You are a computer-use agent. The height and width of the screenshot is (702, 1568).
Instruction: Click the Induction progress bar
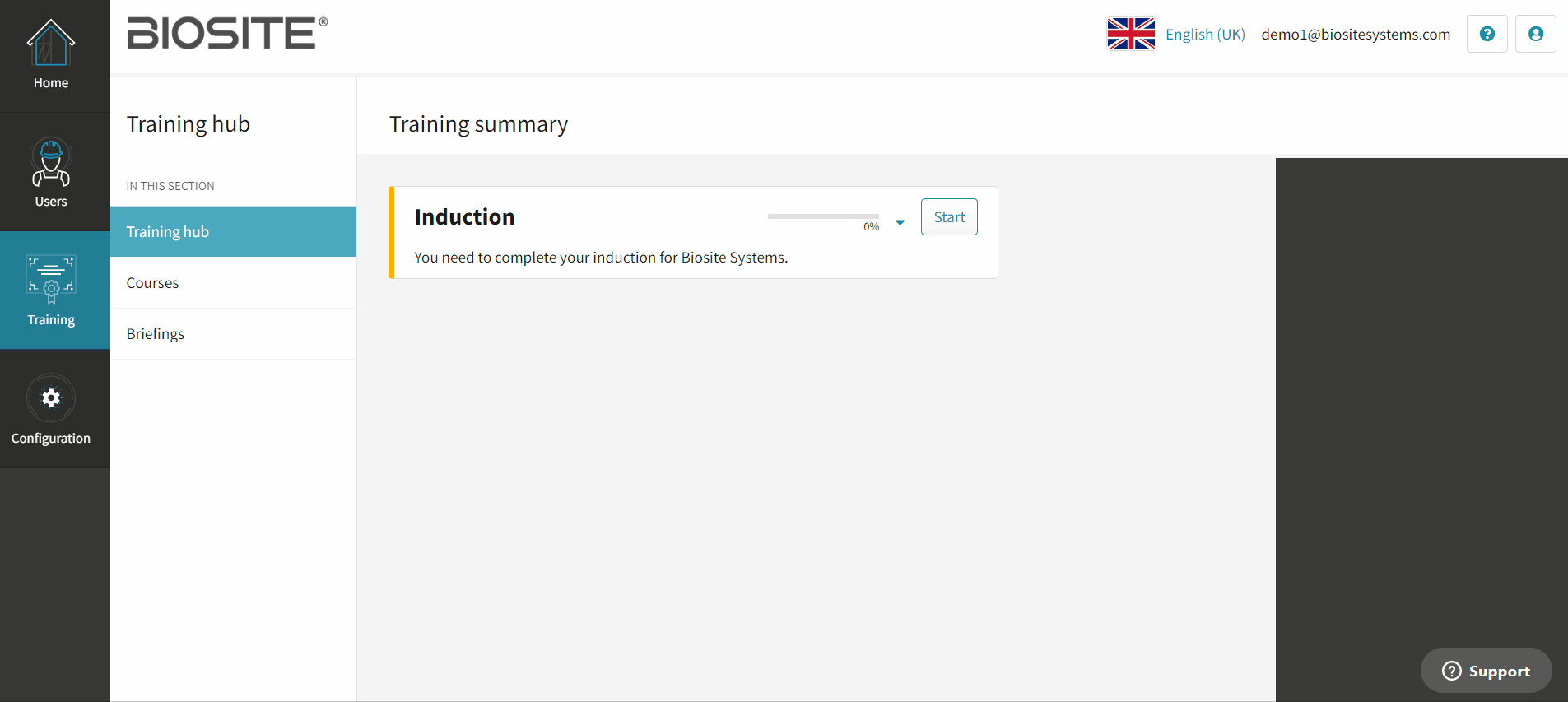pos(823,216)
